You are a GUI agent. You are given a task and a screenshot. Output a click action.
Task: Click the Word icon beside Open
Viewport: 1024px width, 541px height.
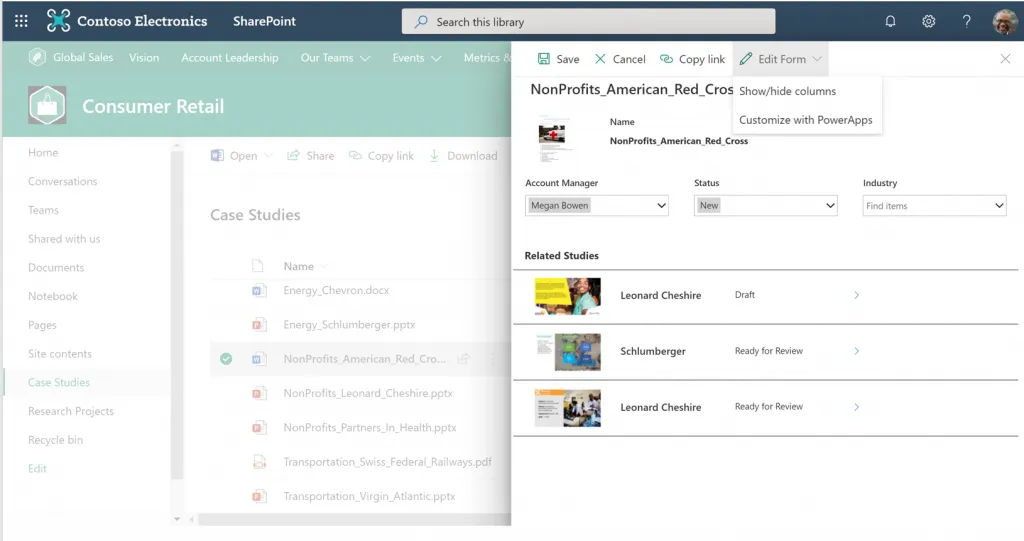[217, 156]
